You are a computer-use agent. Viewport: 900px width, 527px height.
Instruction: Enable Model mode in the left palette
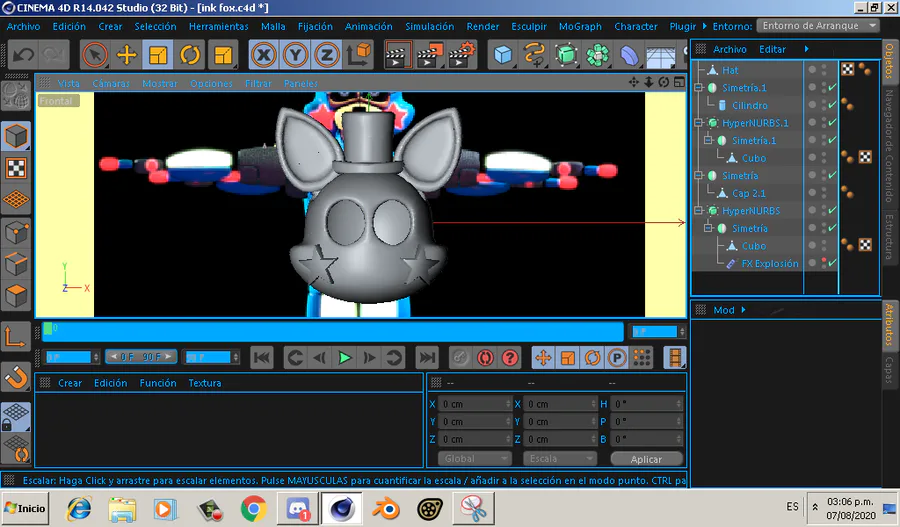coord(16,137)
